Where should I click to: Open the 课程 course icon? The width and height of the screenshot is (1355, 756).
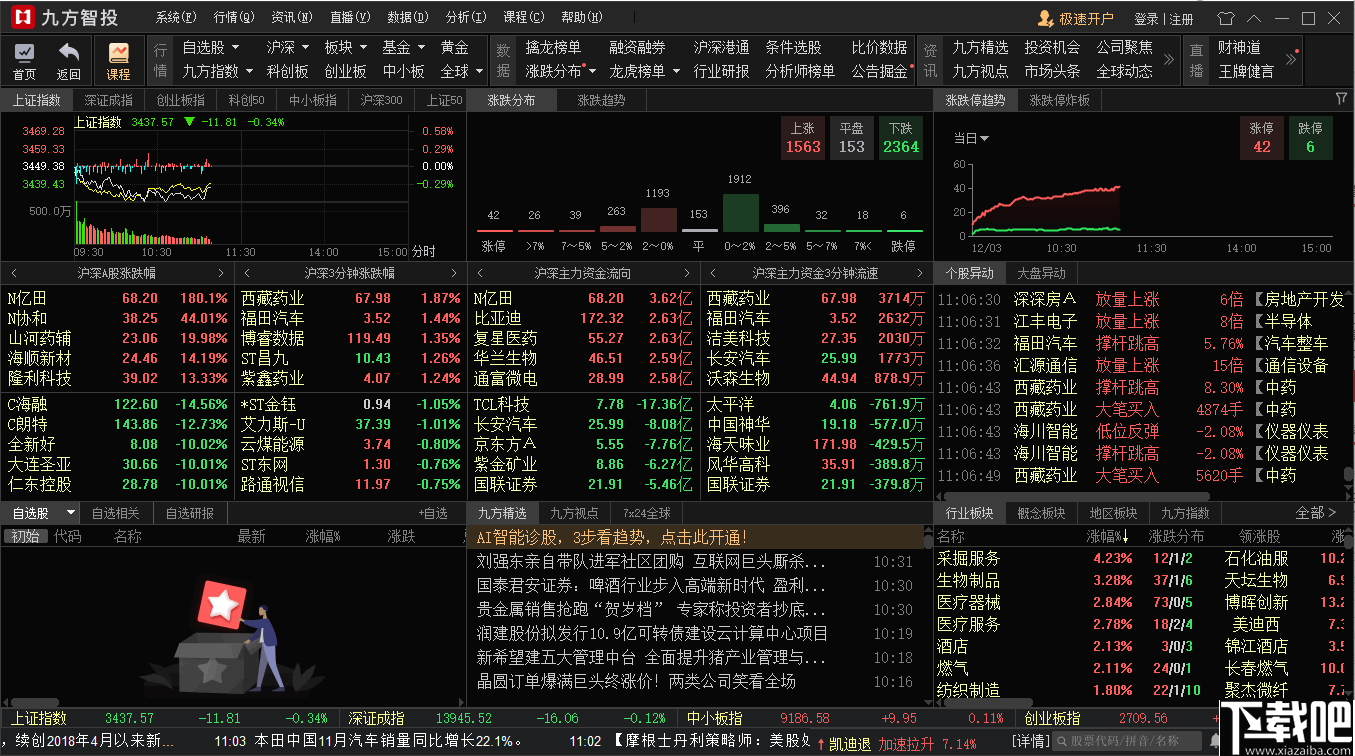118,52
